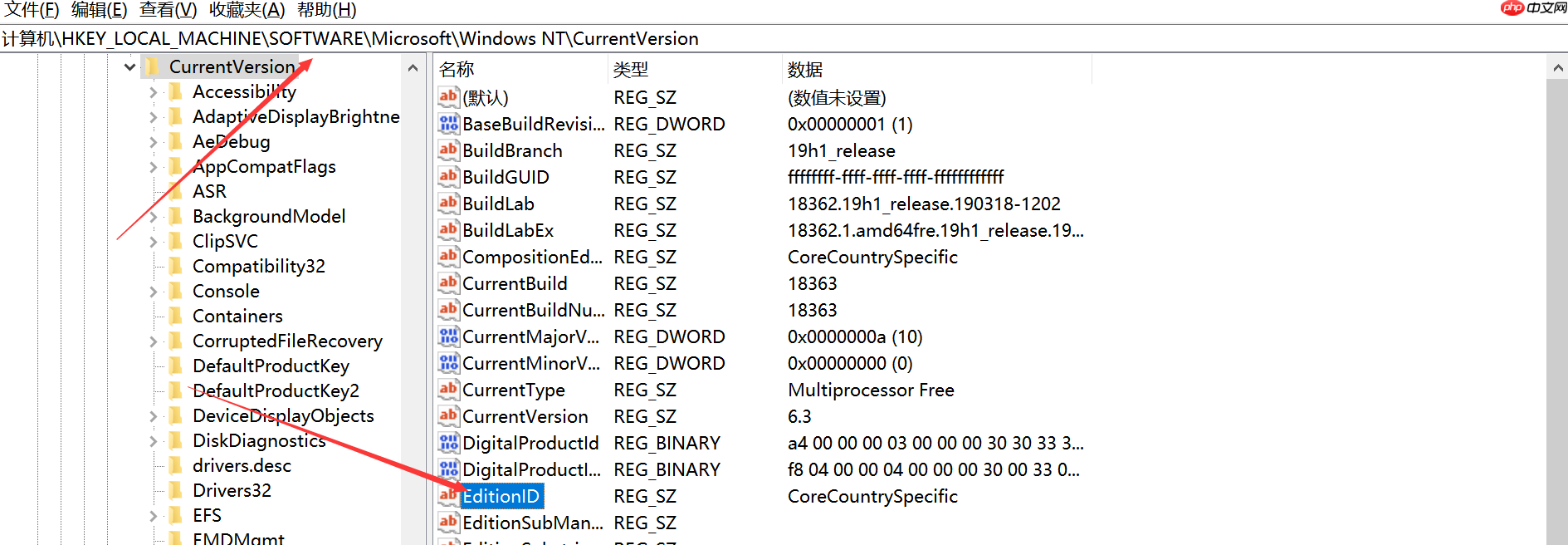Click the string icon beside CurrentBuildNumber
The image size is (1568, 545).
coord(448,310)
